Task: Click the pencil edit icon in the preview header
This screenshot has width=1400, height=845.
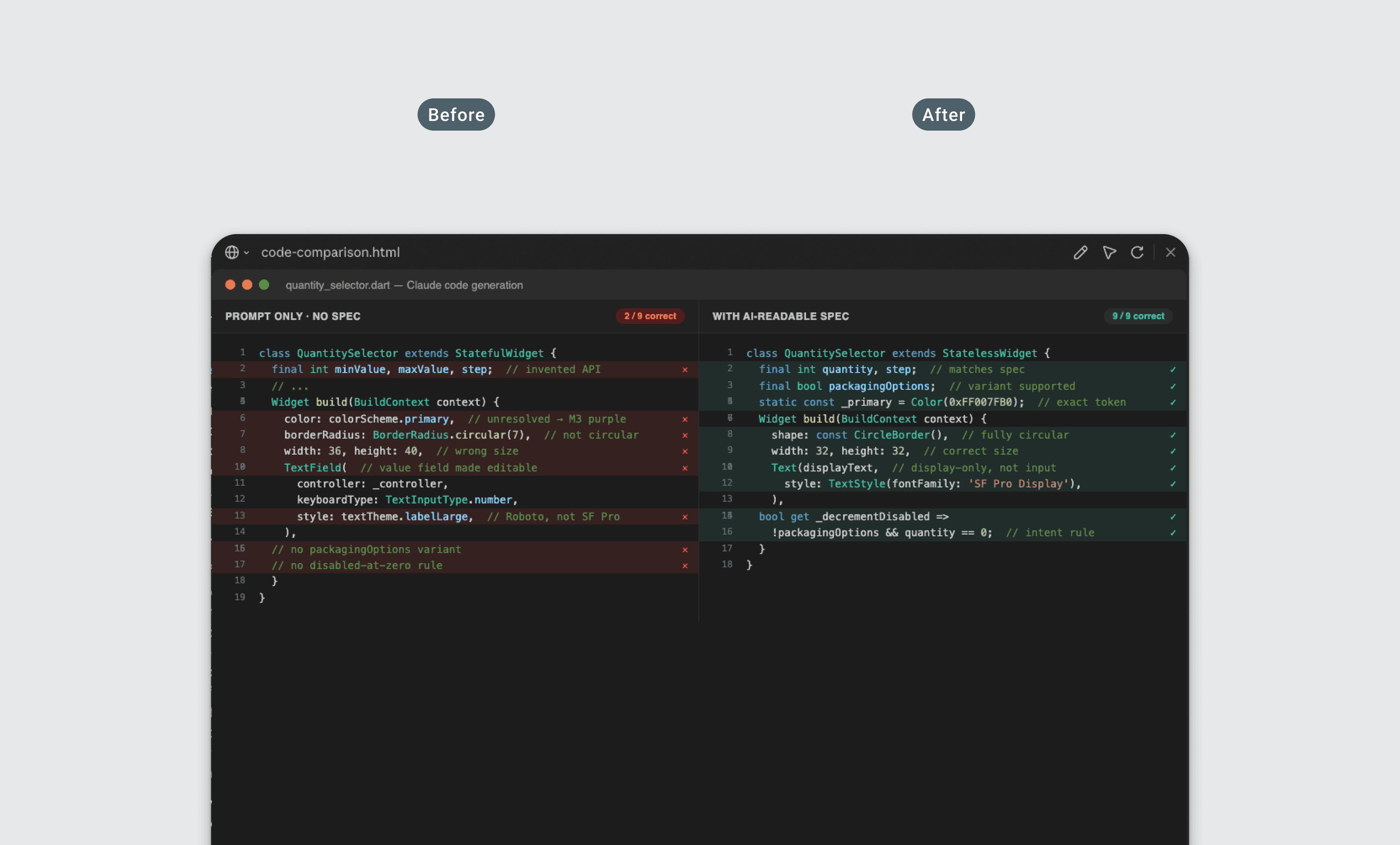Action: click(1081, 252)
